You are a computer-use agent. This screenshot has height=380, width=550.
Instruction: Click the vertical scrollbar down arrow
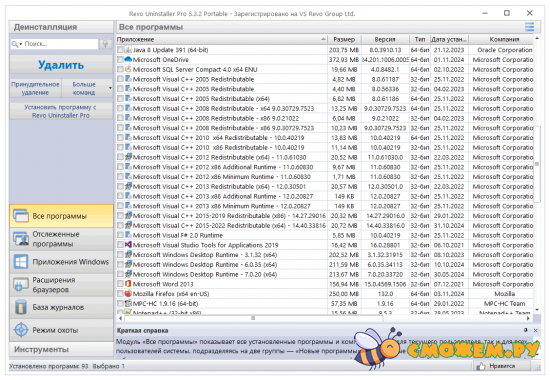click(x=537, y=310)
